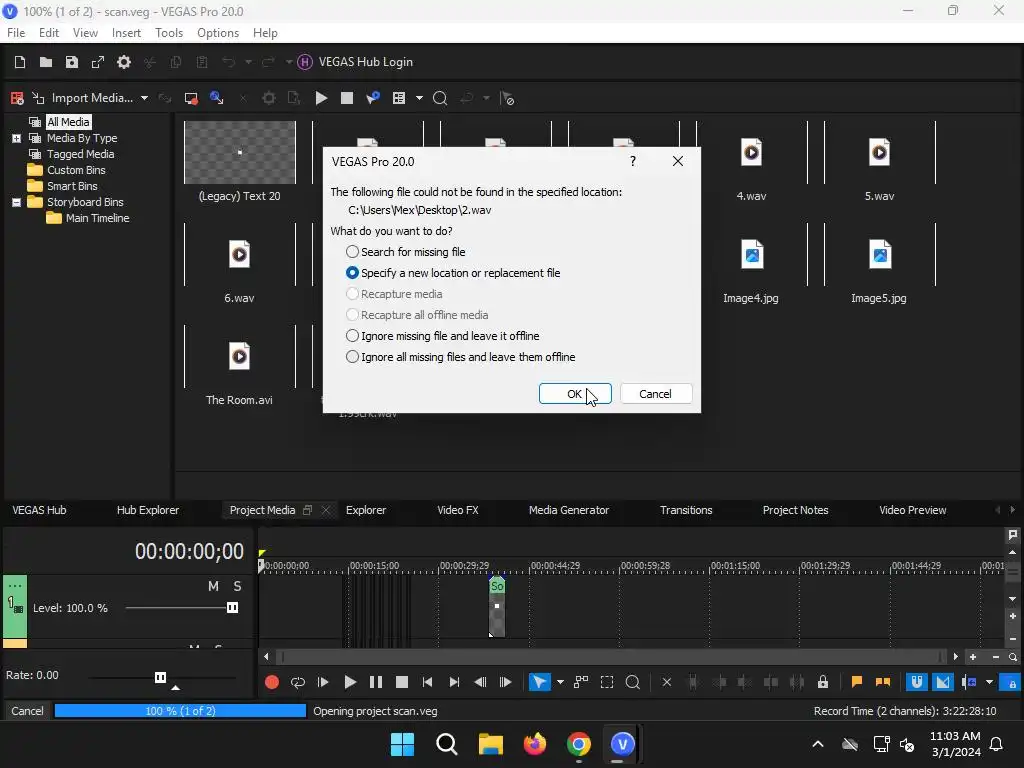Open the auto ripple dropdown arrow
This screenshot has width=1024, height=768.
(x=989, y=682)
